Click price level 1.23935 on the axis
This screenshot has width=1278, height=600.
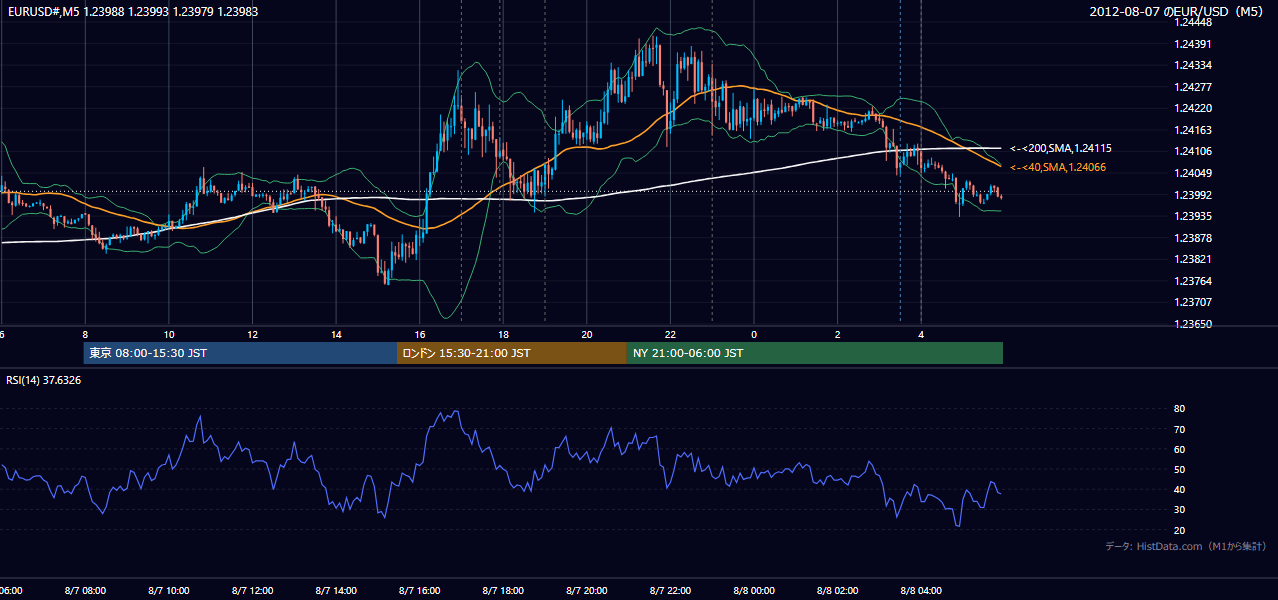pyautogui.click(x=1192, y=216)
